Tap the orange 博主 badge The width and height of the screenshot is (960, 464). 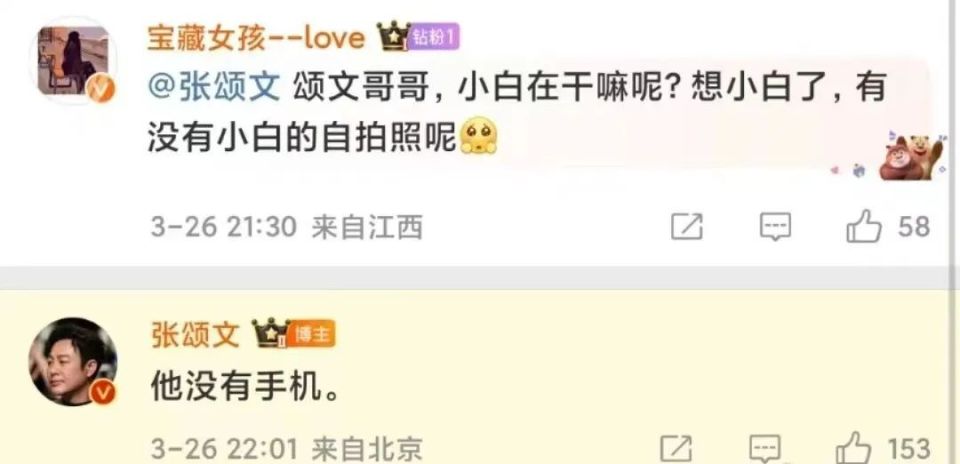pos(312,335)
